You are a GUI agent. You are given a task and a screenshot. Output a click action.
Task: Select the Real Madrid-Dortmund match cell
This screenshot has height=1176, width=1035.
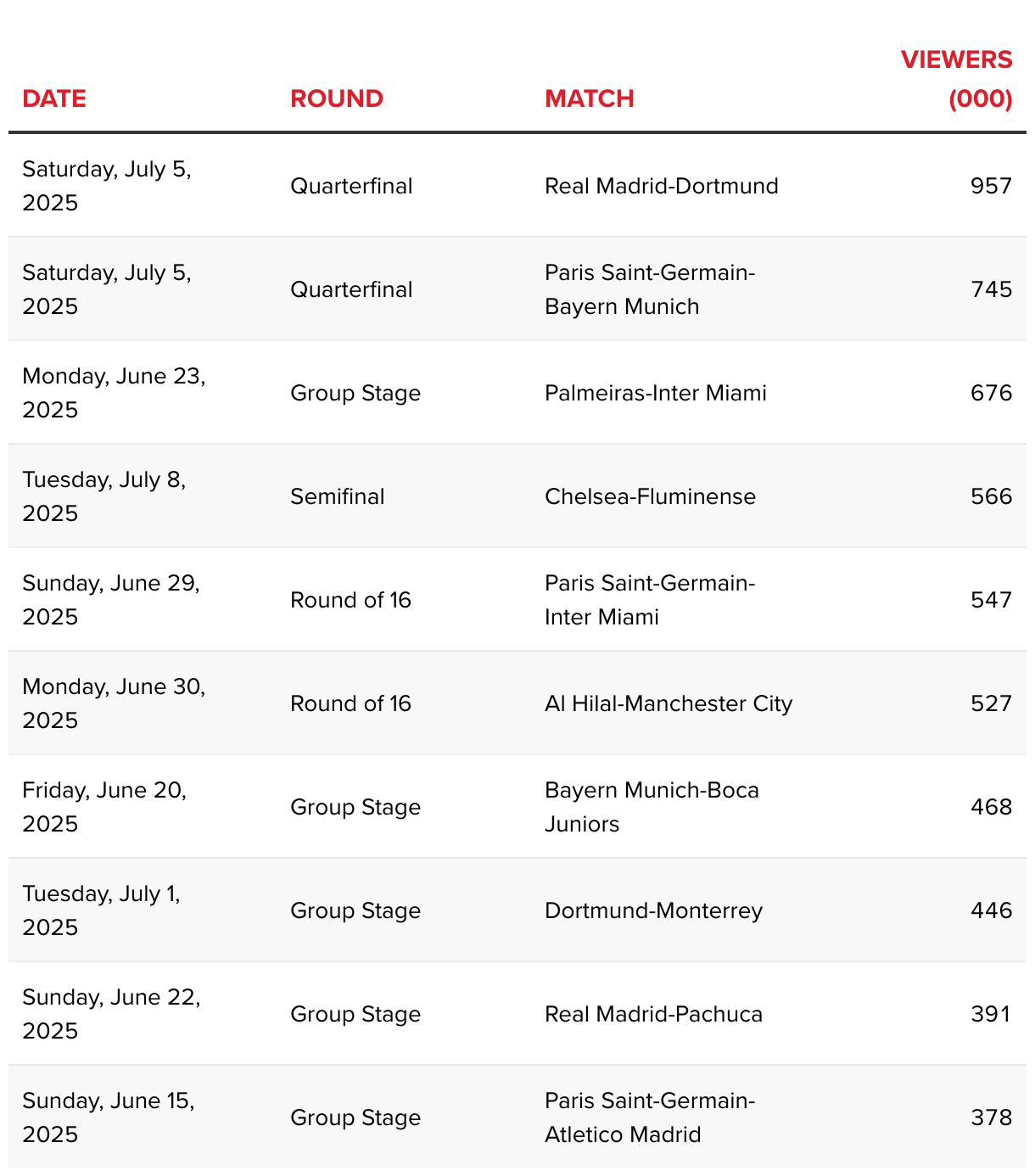(x=662, y=186)
